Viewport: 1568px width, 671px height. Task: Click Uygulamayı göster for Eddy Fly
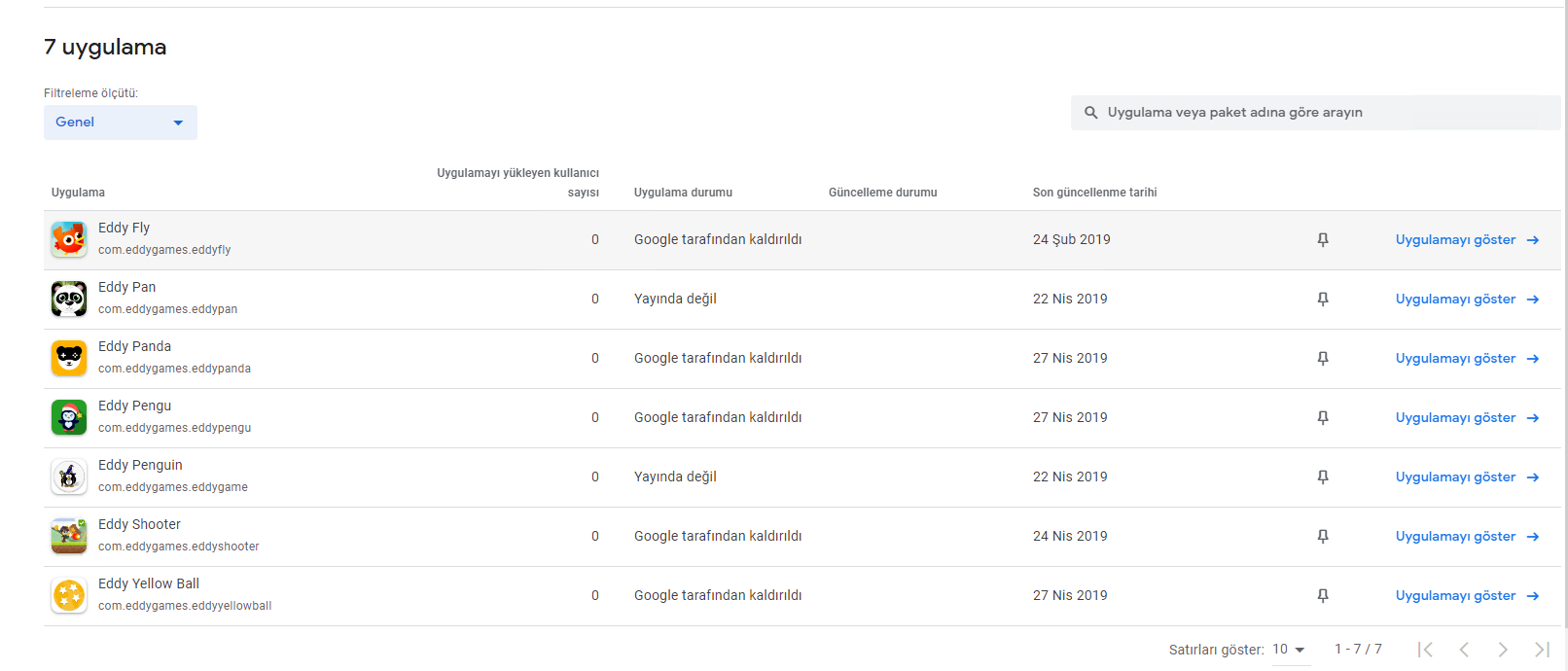click(1467, 239)
